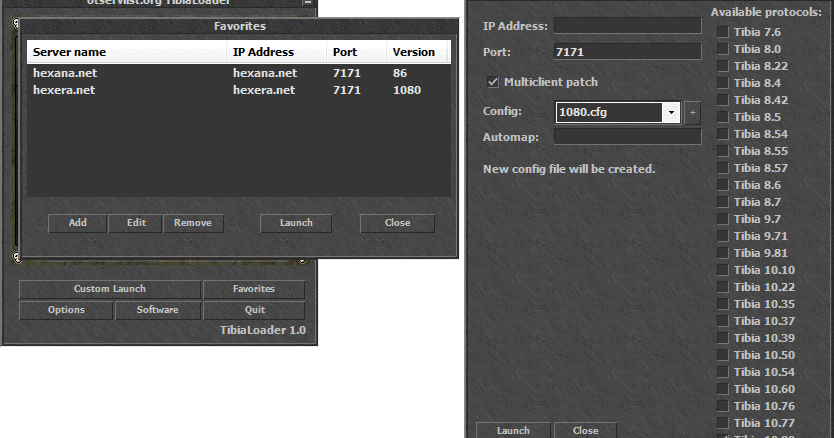Sort by IP Address column header
834x438 pixels.
click(277, 52)
